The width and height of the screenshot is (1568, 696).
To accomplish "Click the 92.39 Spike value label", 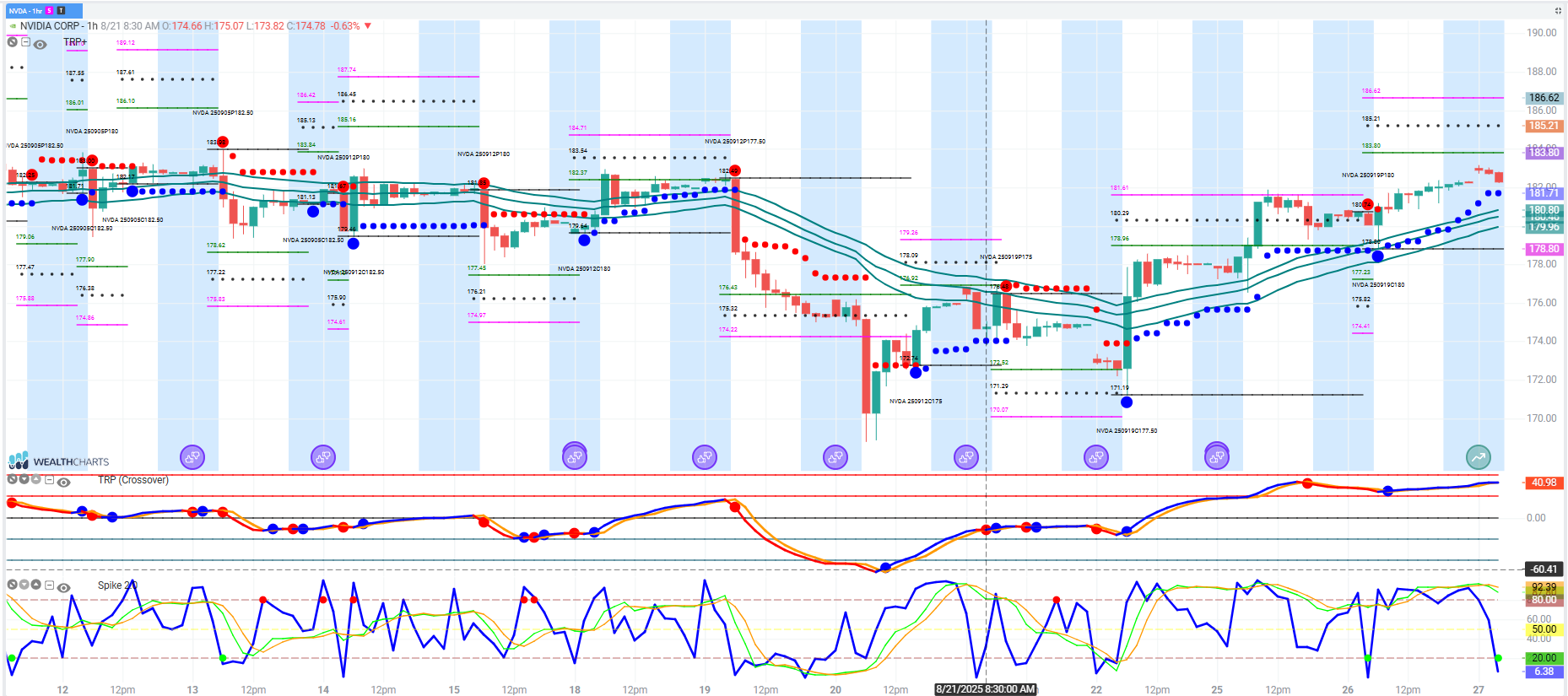I will (x=1544, y=587).
